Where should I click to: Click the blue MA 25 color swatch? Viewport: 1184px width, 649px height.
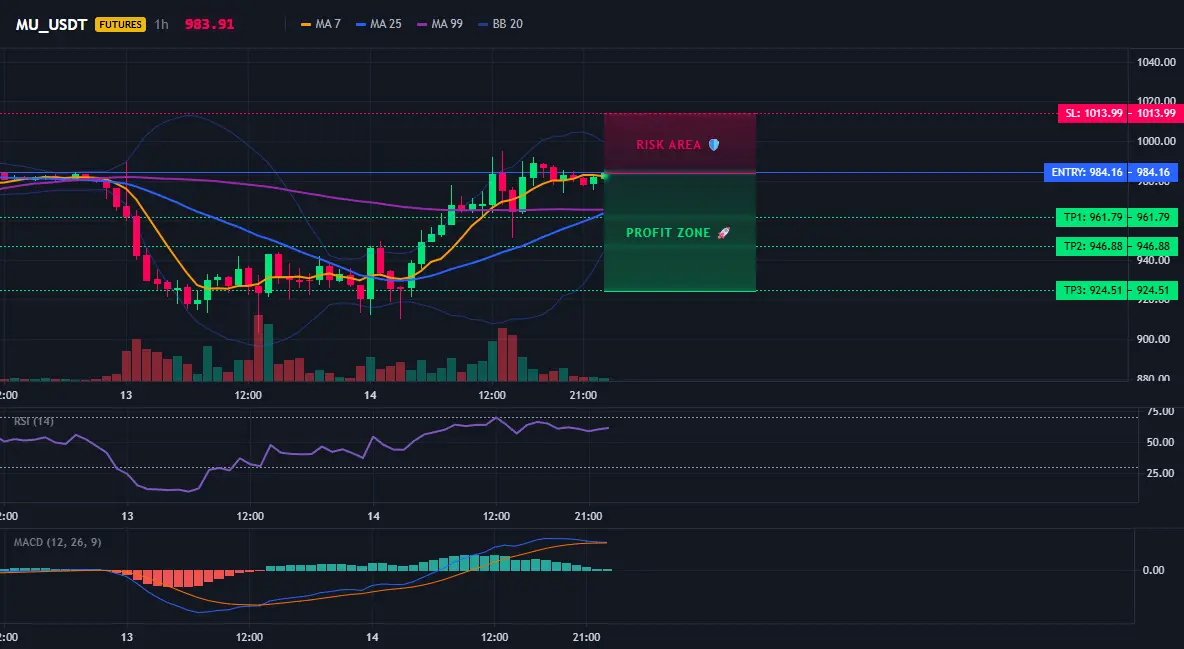(x=361, y=25)
